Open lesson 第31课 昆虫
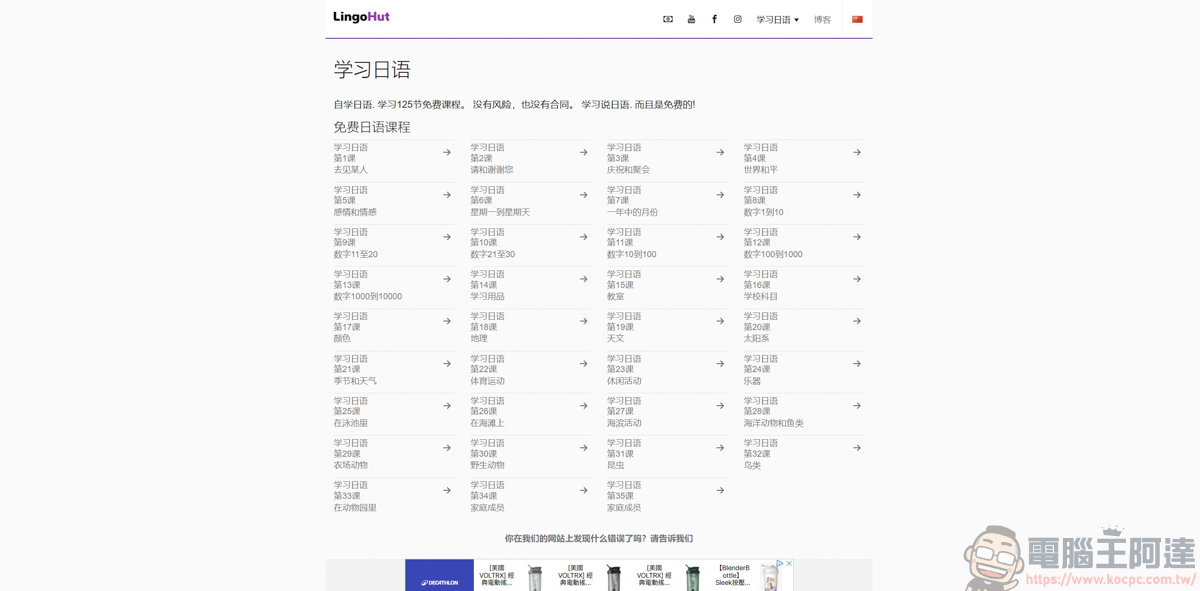 pyautogui.click(x=665, y=454)
